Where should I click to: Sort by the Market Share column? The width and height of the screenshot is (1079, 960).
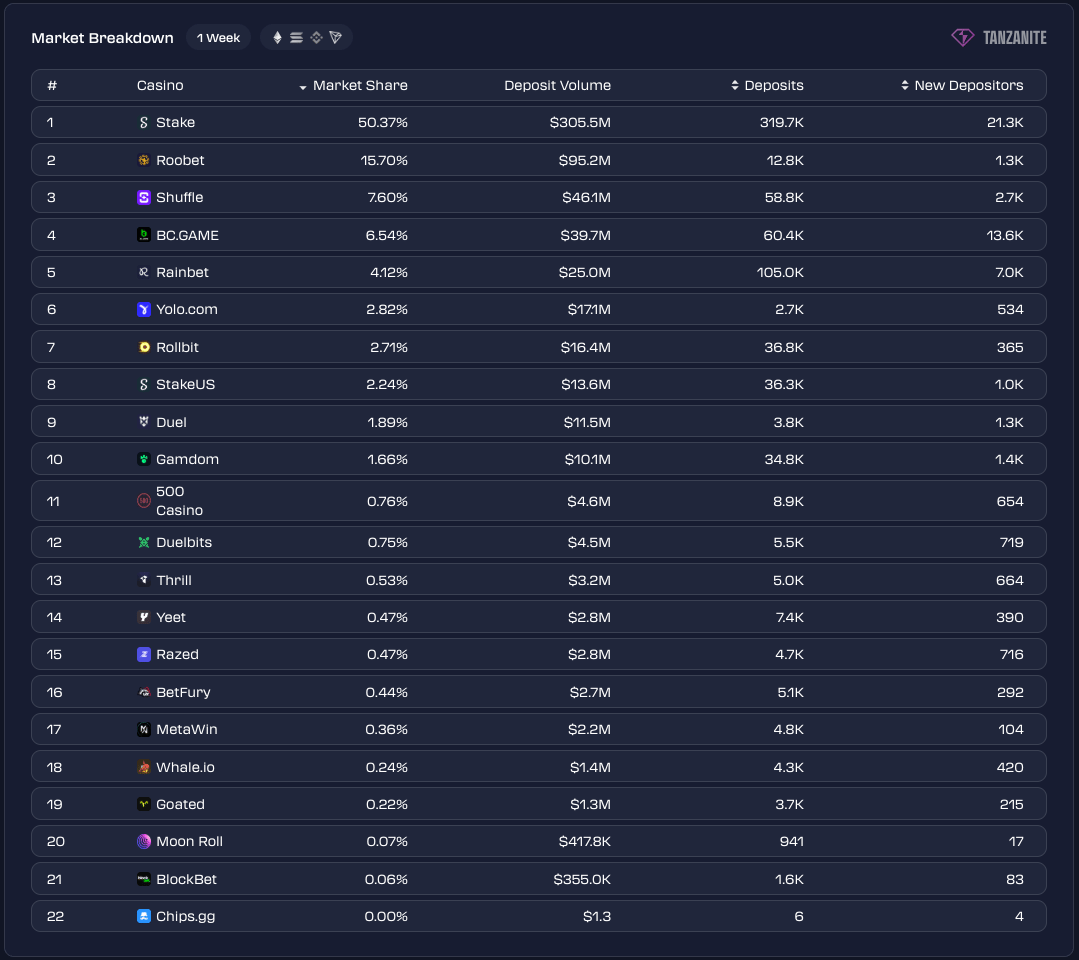click(x=353, y=85)
